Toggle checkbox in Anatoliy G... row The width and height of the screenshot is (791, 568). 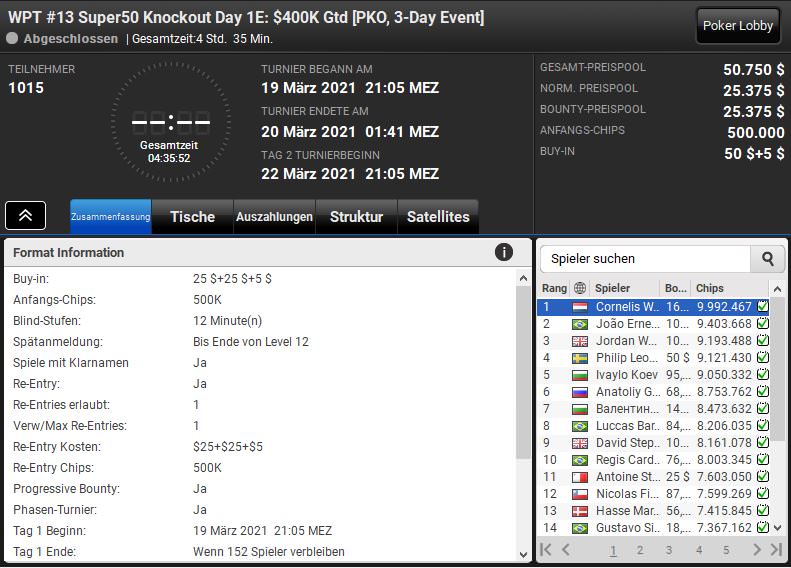(x=763, y=391)
